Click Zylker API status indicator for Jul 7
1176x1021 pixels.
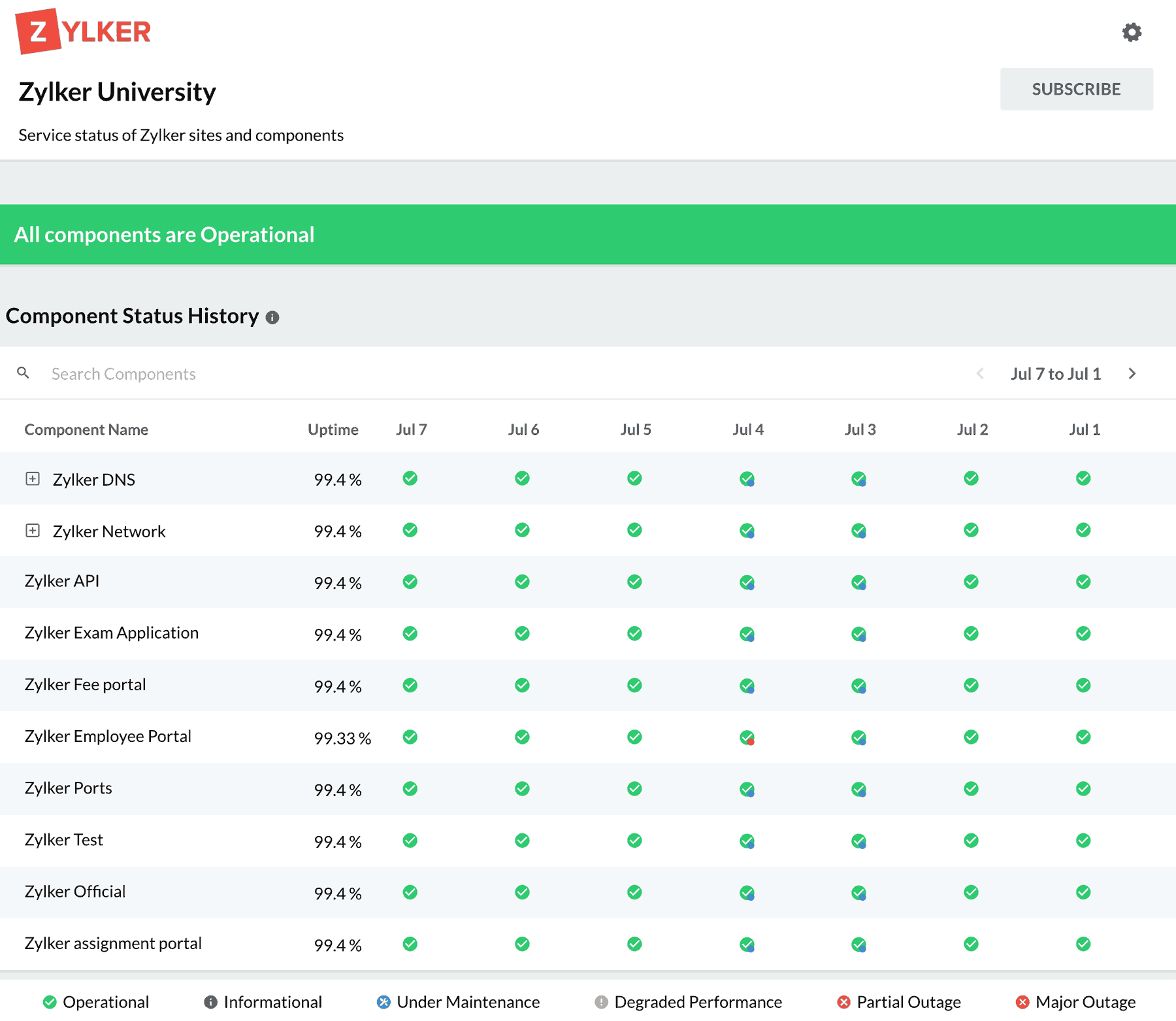(x=410, y=581)
